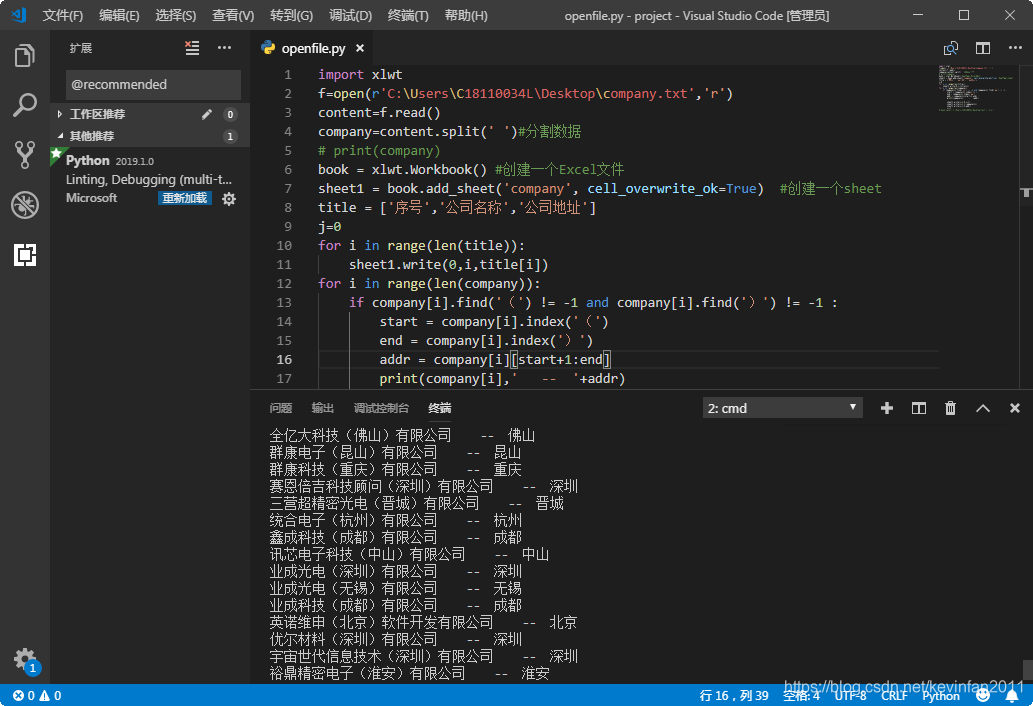The image size is (1033, 706).
Task: Close the openfile.py editor tab
Action: coord(360,48)
